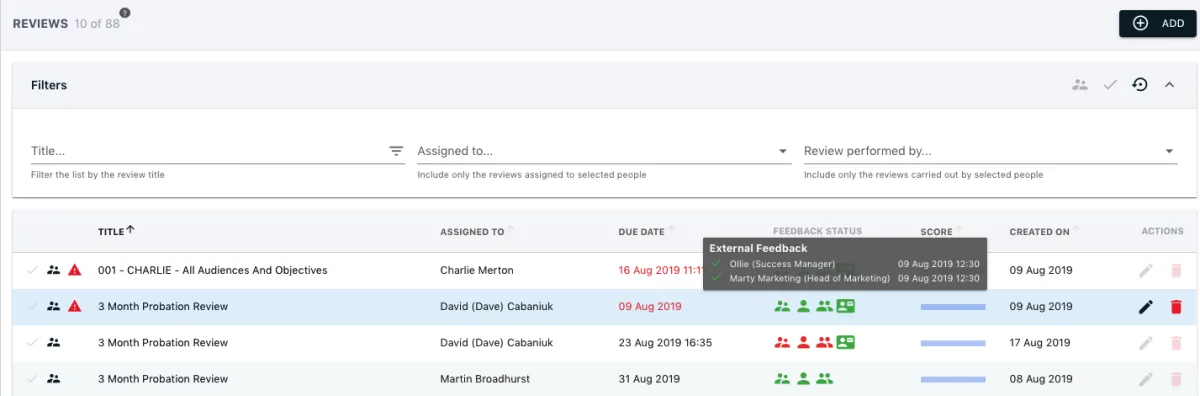Click created date 17 Aug 2019
Screen dimensions: 1200x396
(x=1040, y=342)
